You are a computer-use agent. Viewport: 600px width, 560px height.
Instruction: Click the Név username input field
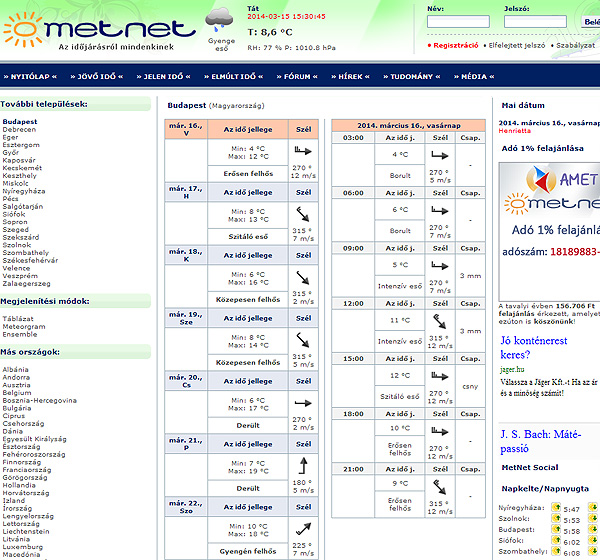(458, 22)
